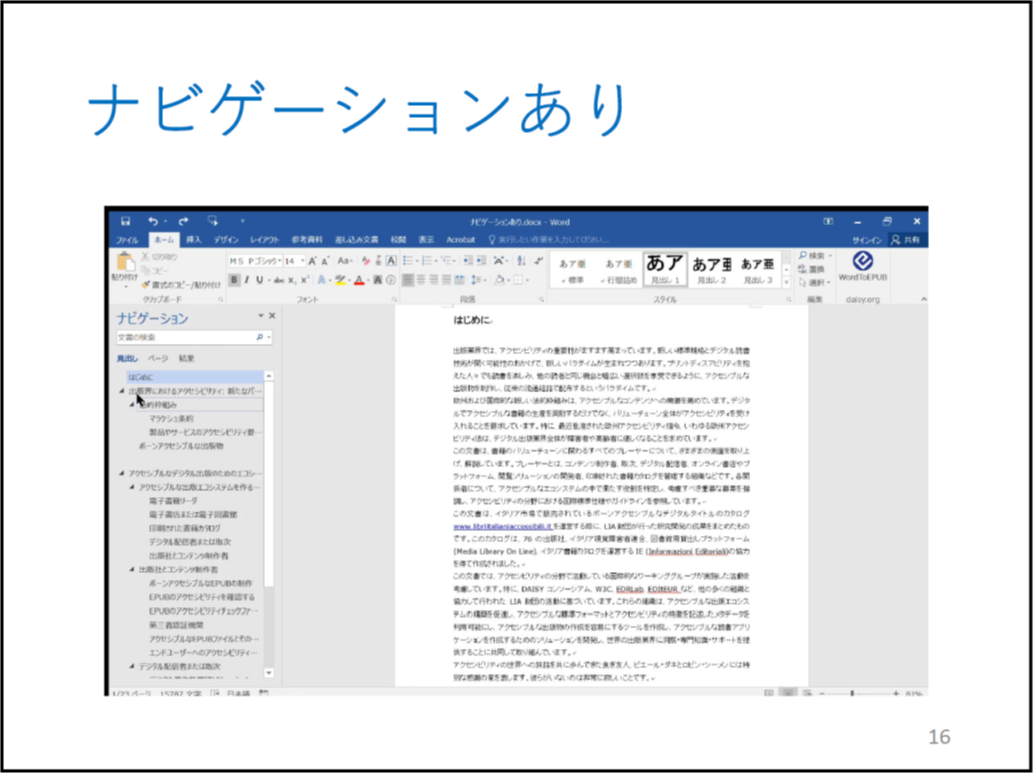Toggle Italic formatting button I
This screenshot has width=1036, height=777.
pos(247,280)
